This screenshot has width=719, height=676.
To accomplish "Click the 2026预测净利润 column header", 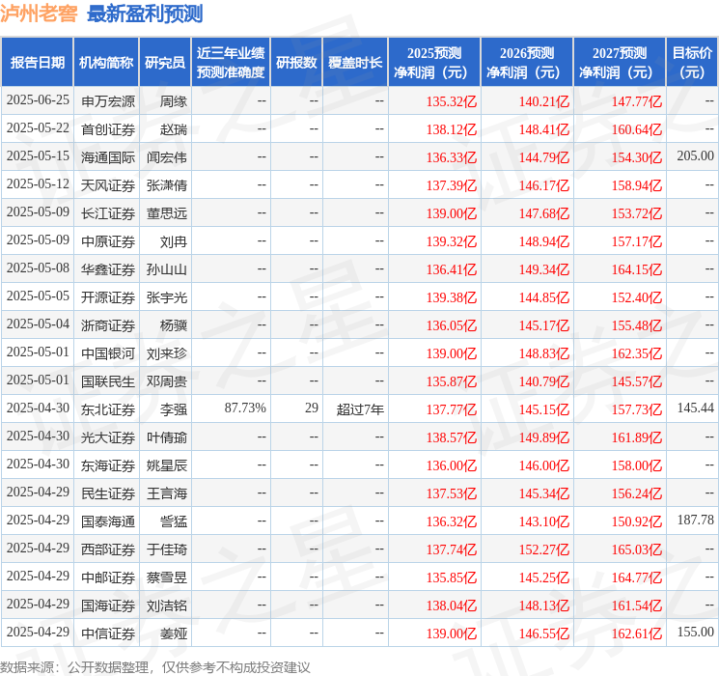I will pyautogui.click(x=527, y=62).
